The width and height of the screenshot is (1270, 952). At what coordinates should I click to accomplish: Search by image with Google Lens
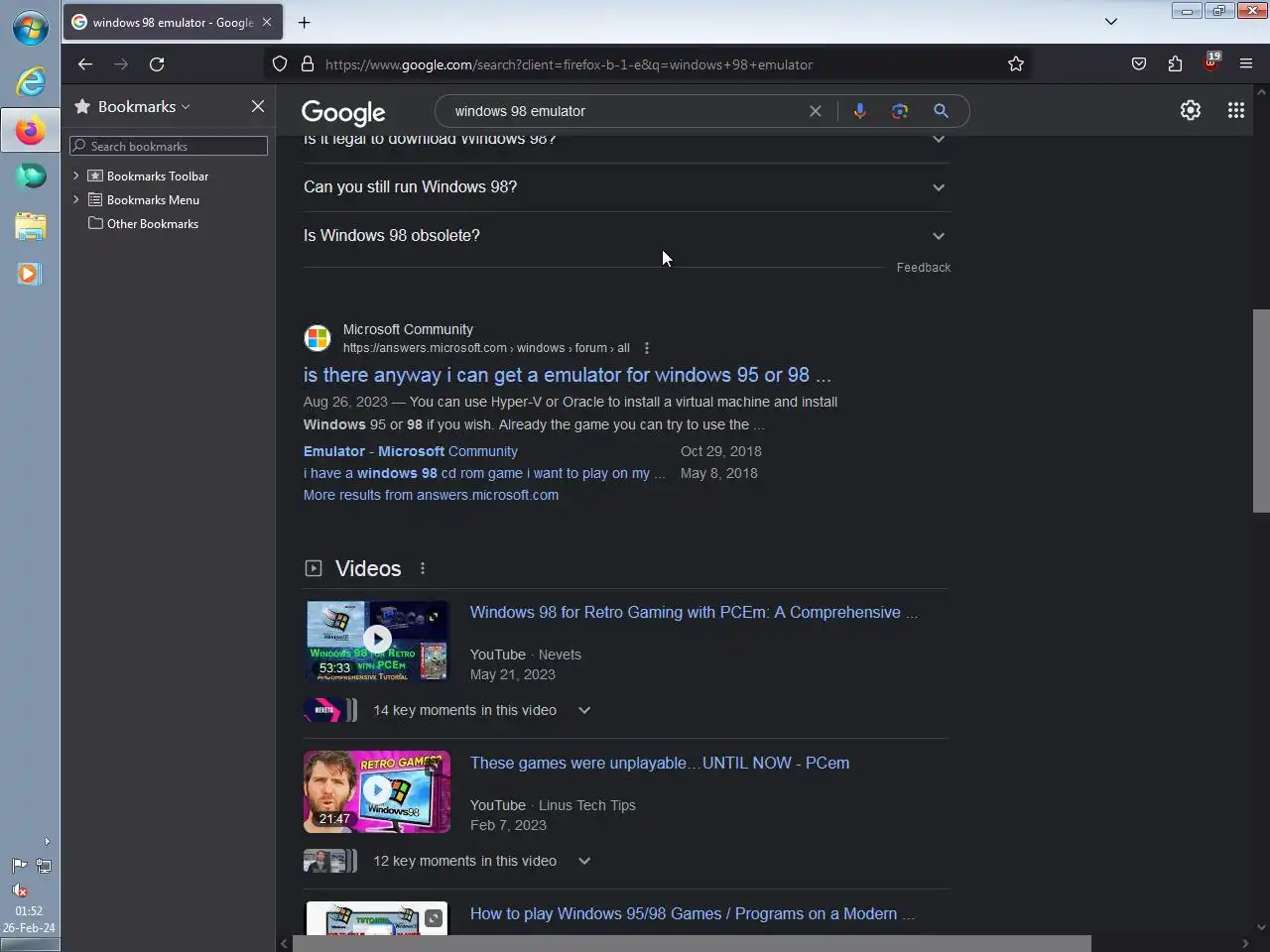point(900,111)
